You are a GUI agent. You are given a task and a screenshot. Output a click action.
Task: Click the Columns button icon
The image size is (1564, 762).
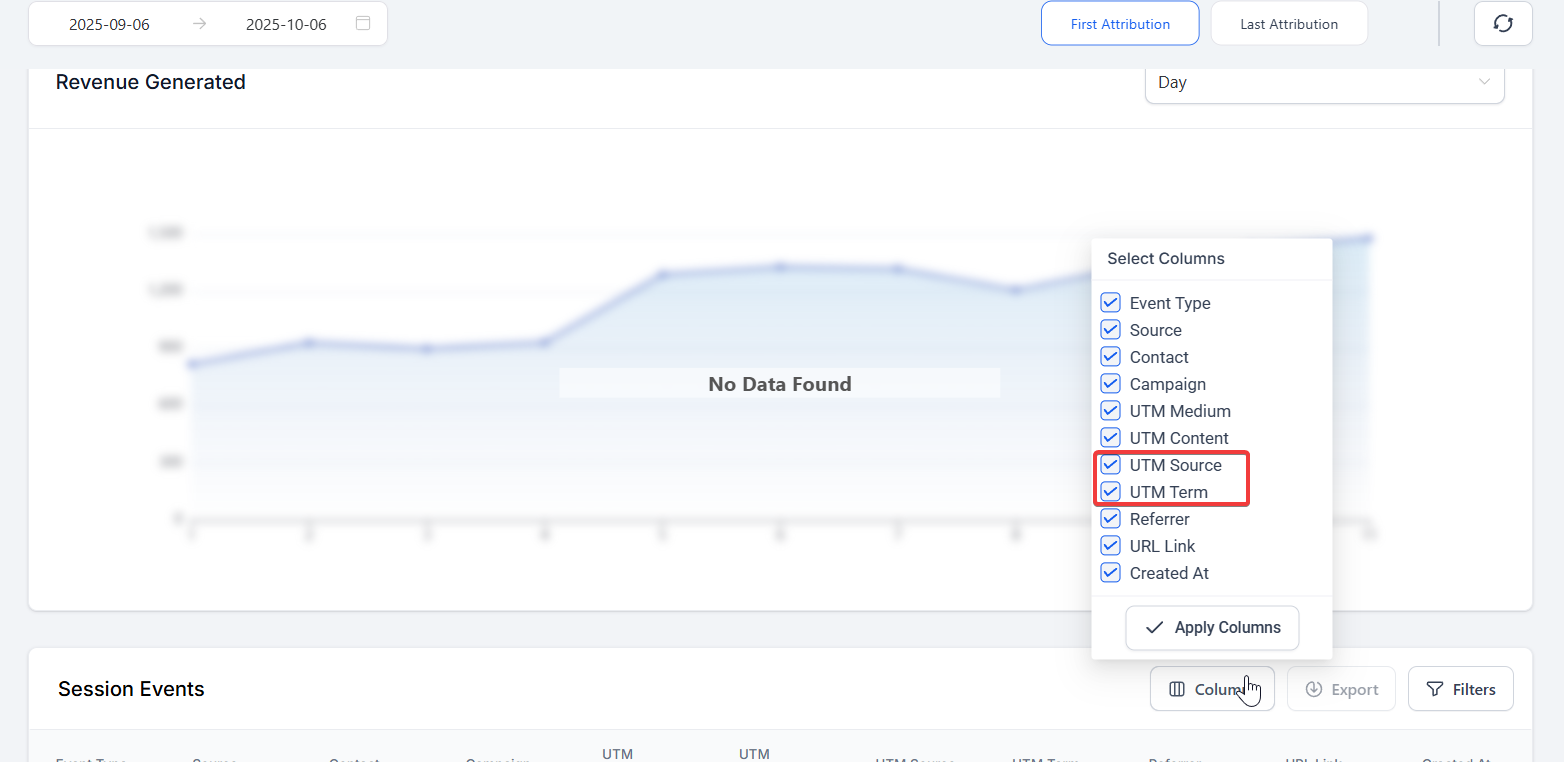[x=1177, y=689]
